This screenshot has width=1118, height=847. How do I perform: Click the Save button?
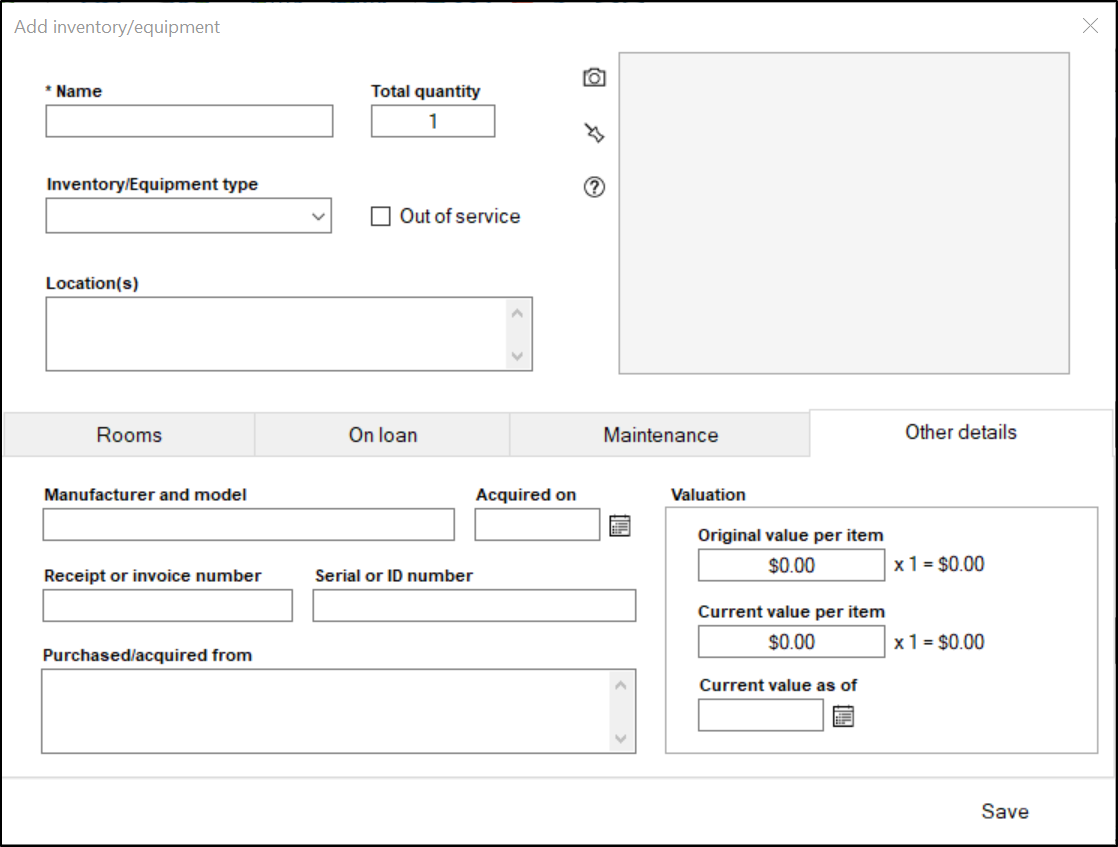(1004, 811)
